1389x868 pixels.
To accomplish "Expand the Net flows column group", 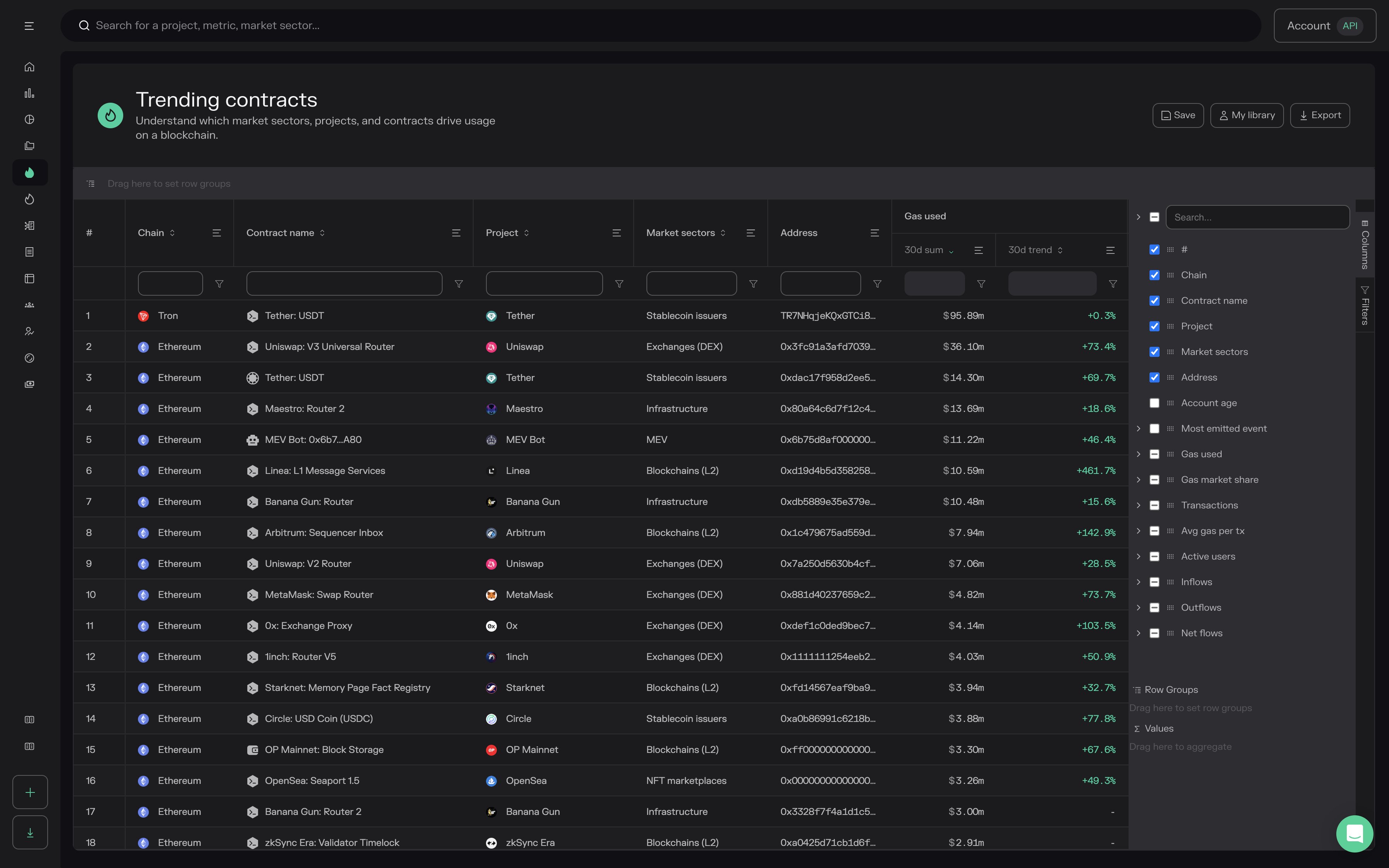I will coord(1138,633).
